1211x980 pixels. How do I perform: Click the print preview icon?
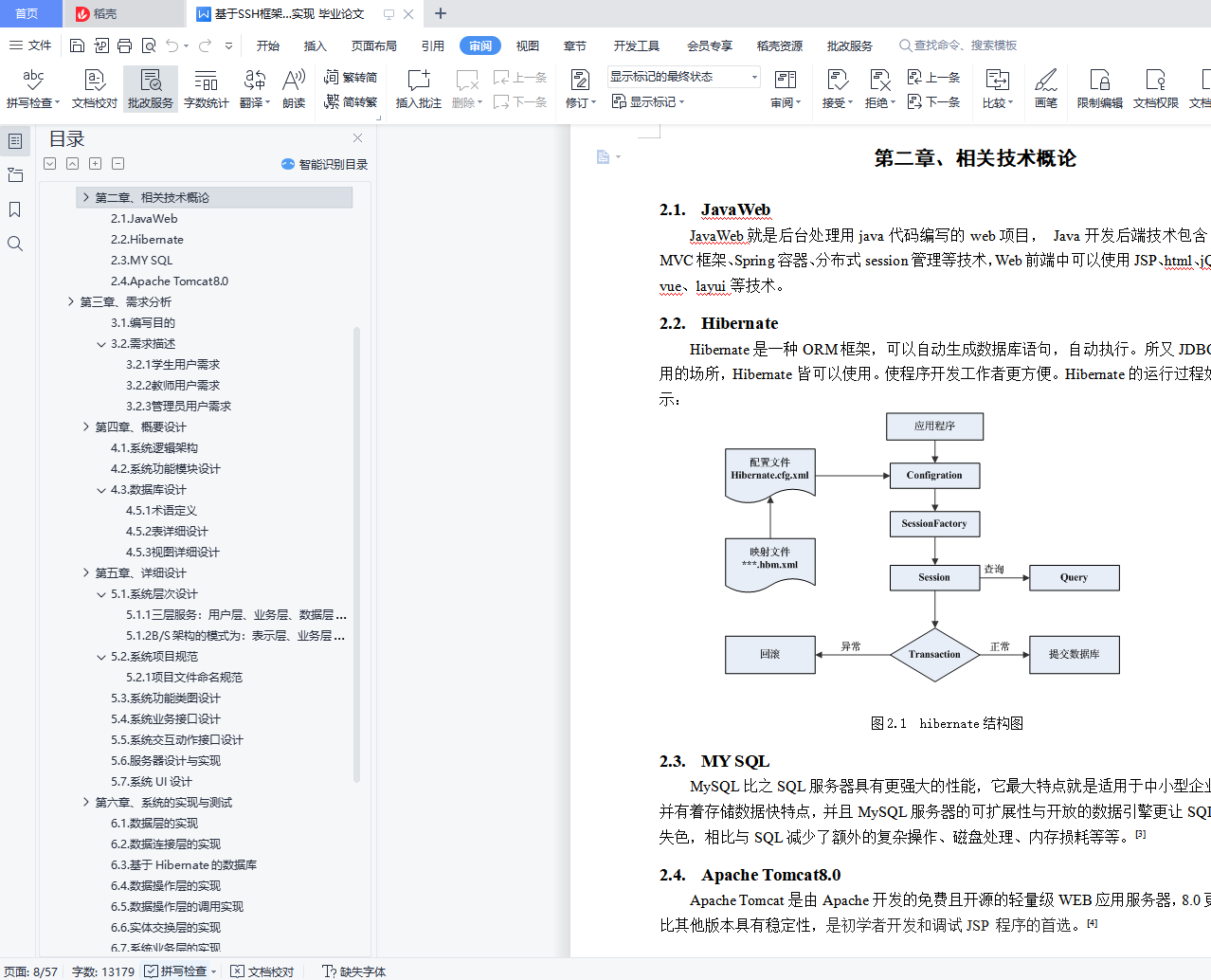pyautogui.click(x=149, y=45)
